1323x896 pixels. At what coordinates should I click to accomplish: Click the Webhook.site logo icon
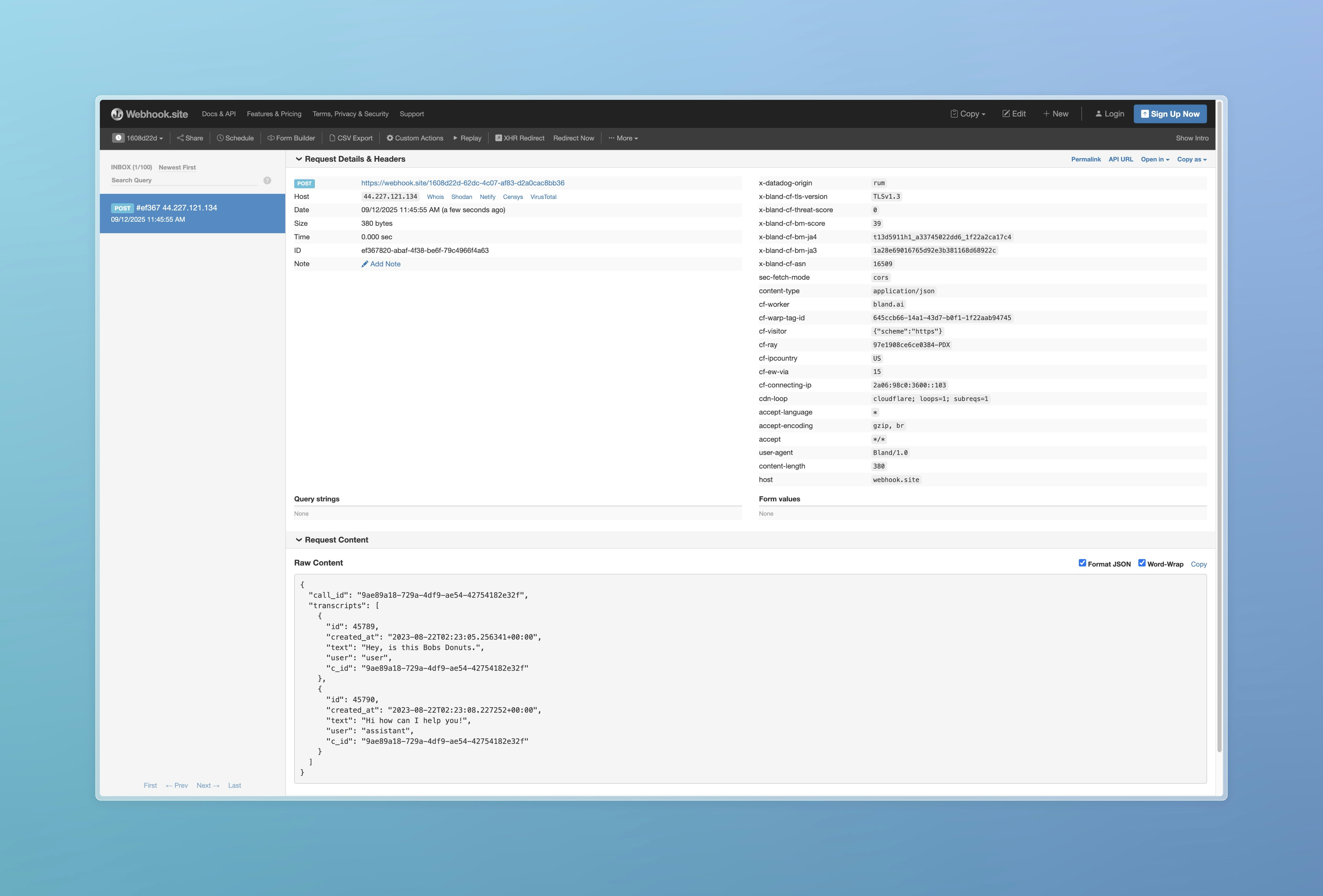(117, 114)
